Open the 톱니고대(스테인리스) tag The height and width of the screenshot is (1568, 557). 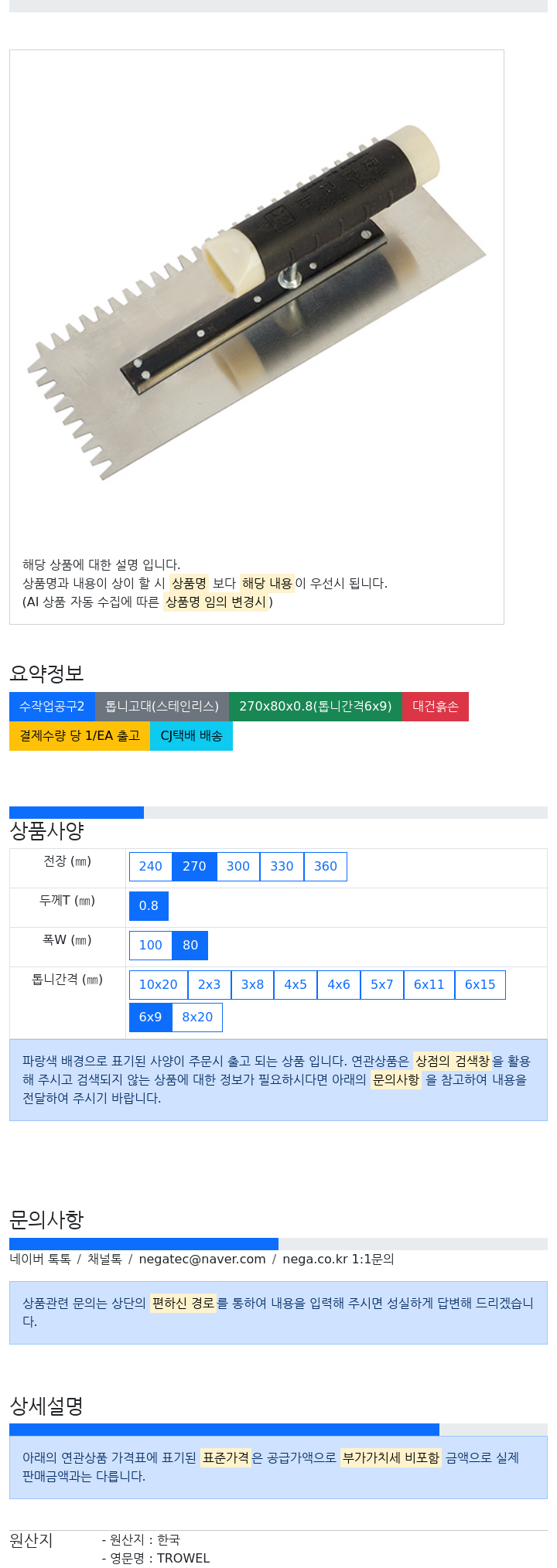pyautogui.click(x=162, y=707)
